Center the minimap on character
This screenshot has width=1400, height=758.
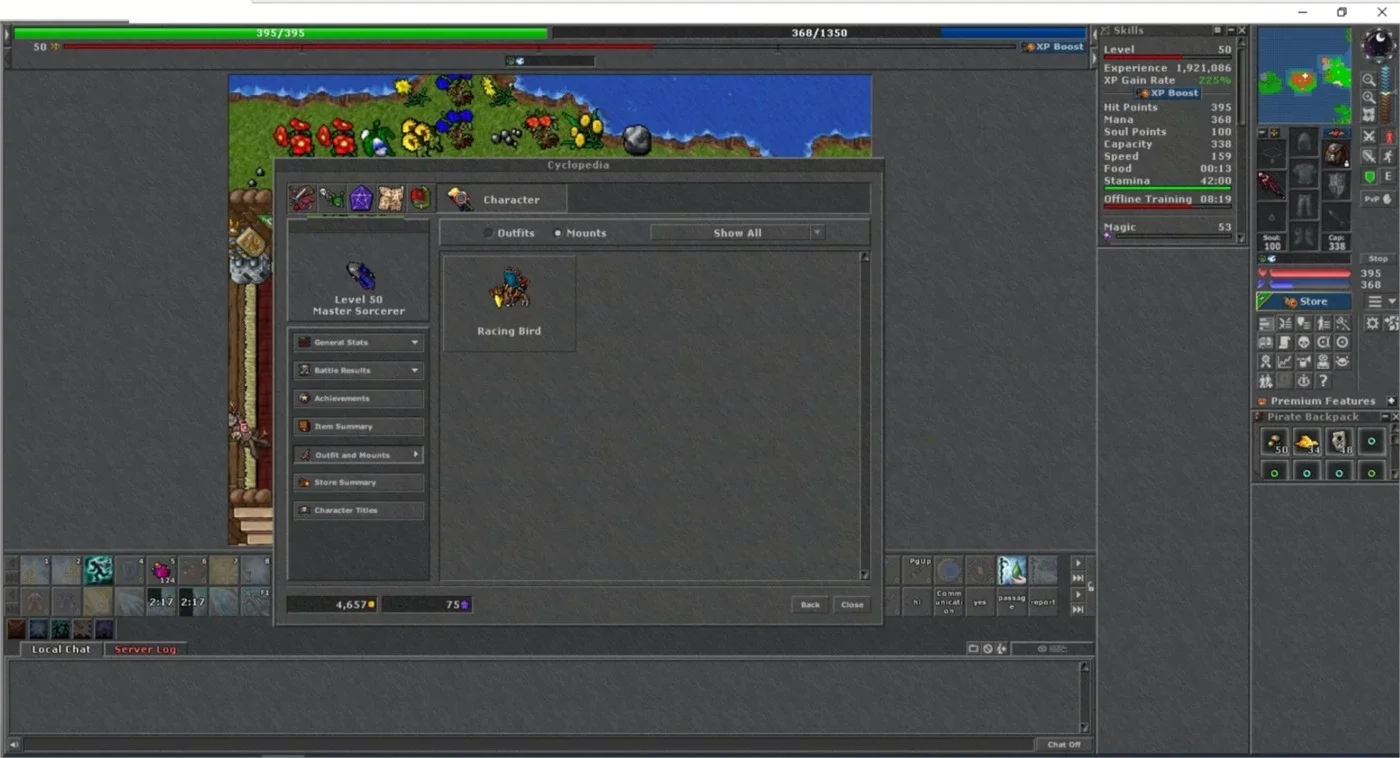1369,115
